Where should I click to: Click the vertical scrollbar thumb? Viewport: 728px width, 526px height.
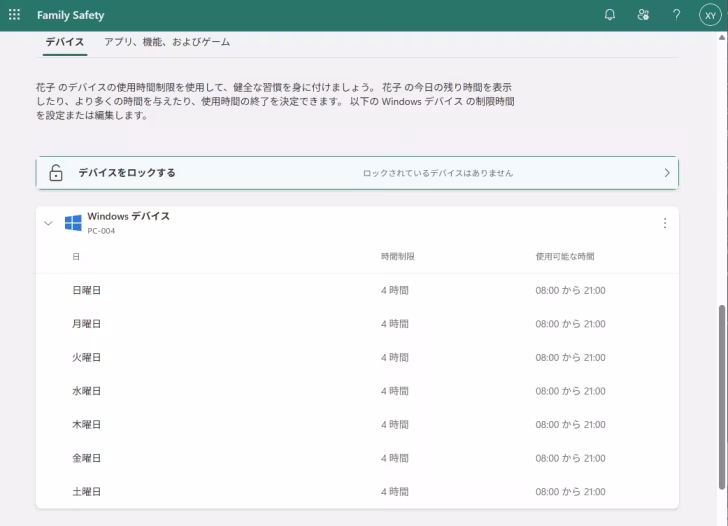[x=722, y=397]
